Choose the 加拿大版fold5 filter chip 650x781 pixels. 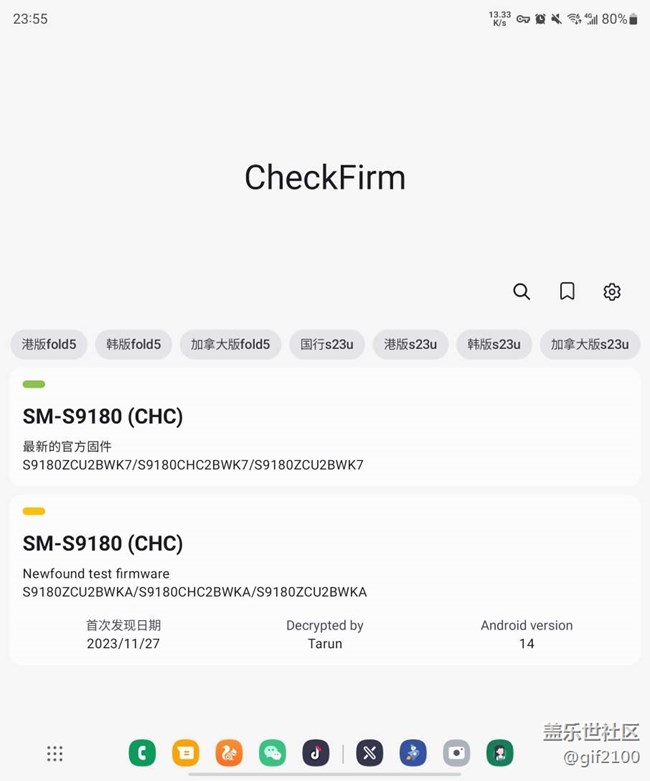231,344
